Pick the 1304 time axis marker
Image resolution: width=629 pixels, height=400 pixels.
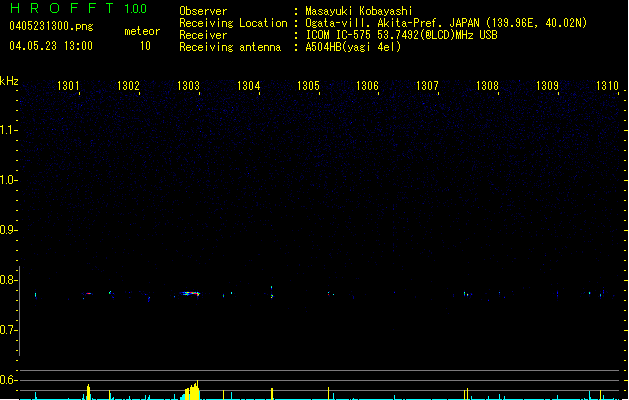(248, 86)
